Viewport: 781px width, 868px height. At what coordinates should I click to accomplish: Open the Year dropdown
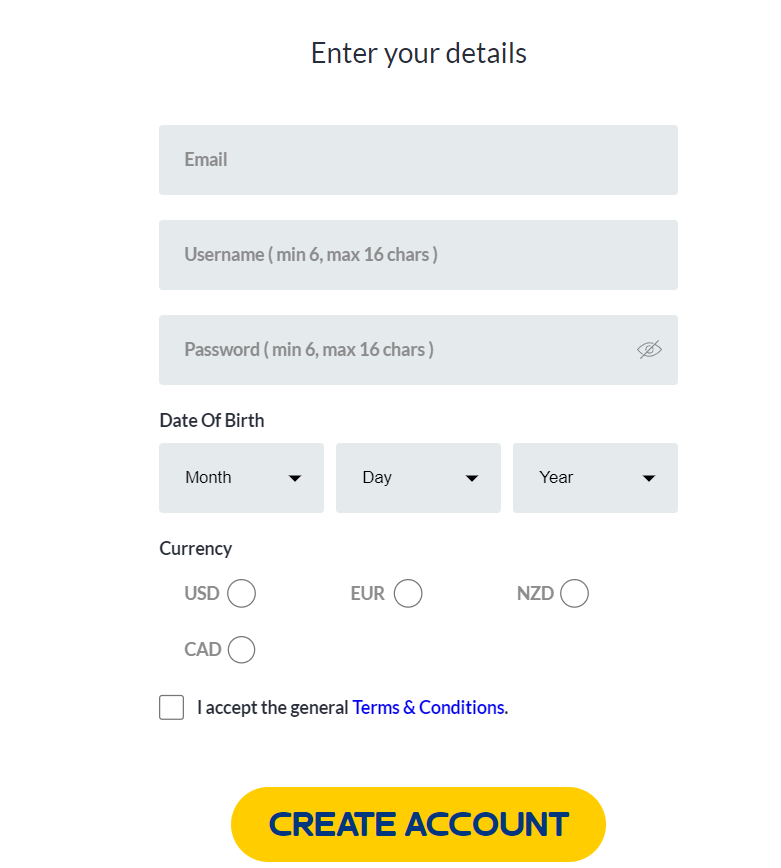tap(594, 477)
